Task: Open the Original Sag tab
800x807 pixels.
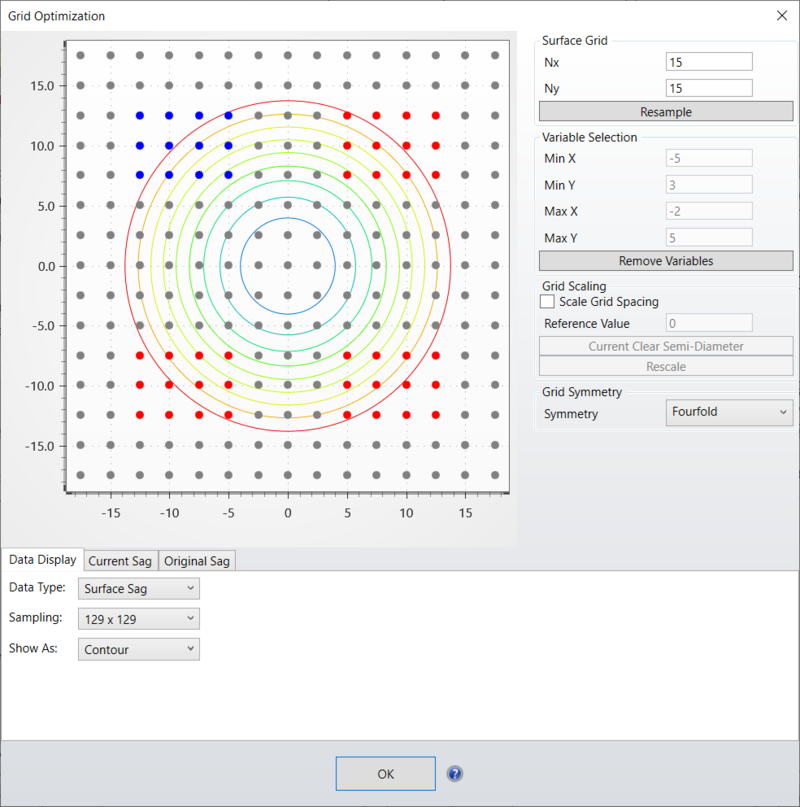Action: pyautogui.click(x=197, y=561)
